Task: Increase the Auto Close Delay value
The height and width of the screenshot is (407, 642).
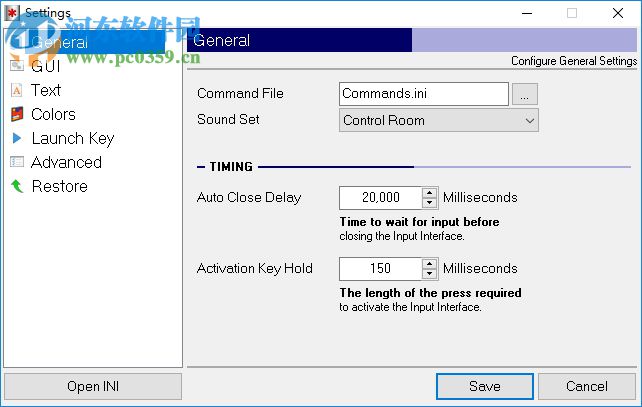Action: [430, 193]
